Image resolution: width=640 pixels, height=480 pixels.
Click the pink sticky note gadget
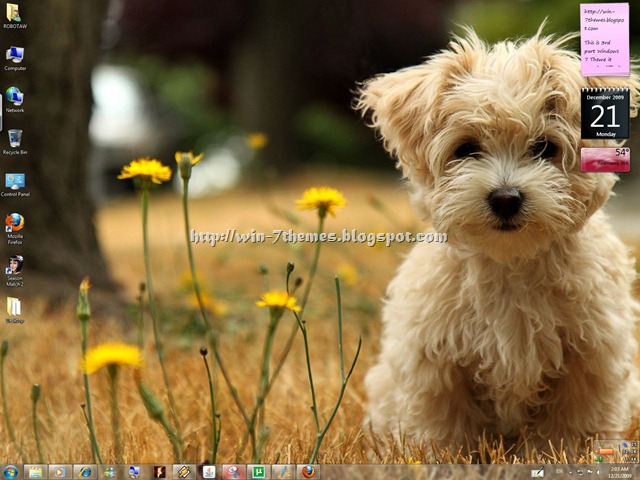(x=604, y=39)
